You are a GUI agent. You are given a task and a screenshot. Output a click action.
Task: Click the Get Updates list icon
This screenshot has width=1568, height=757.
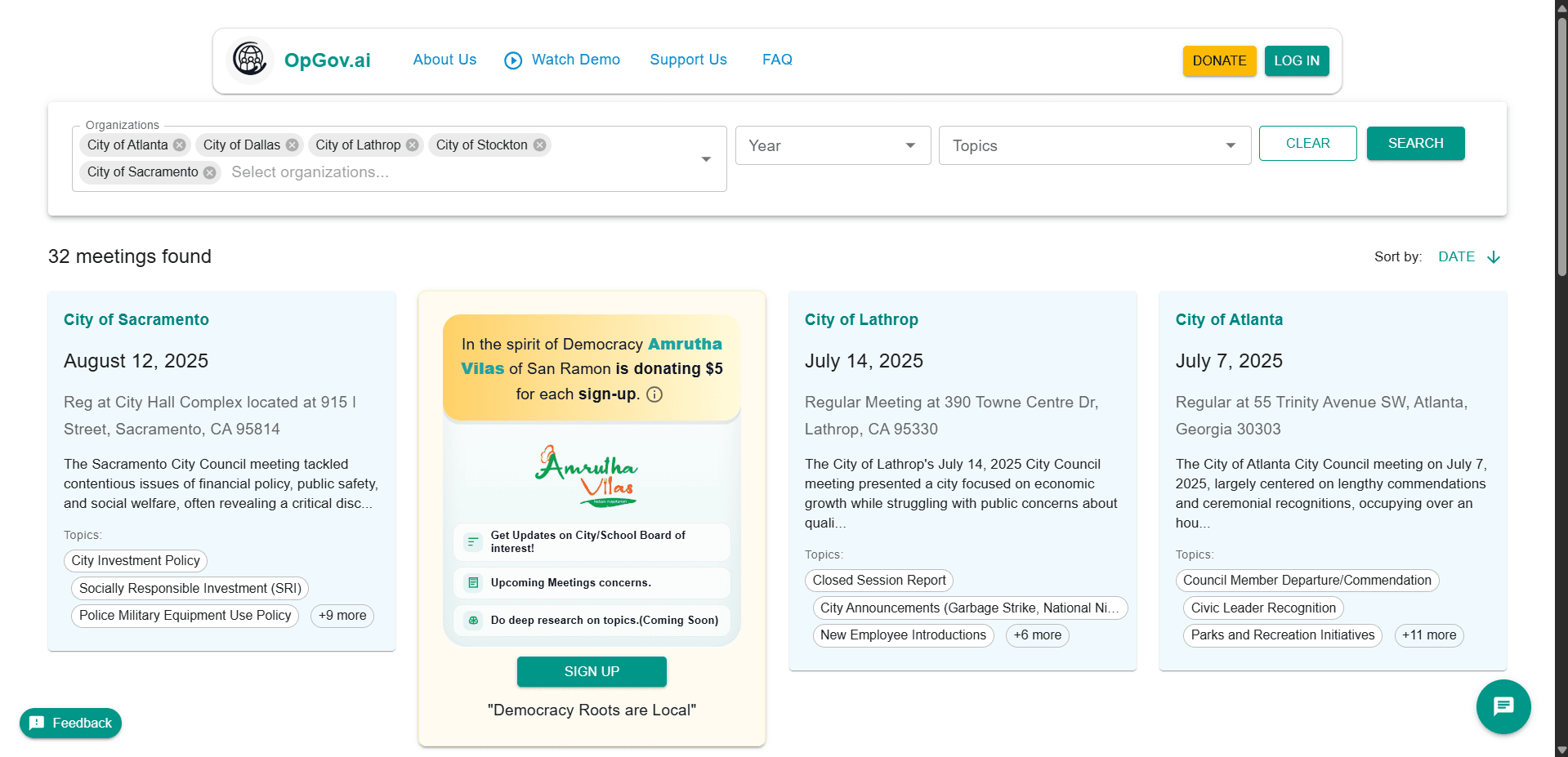(x=472, y=541)
